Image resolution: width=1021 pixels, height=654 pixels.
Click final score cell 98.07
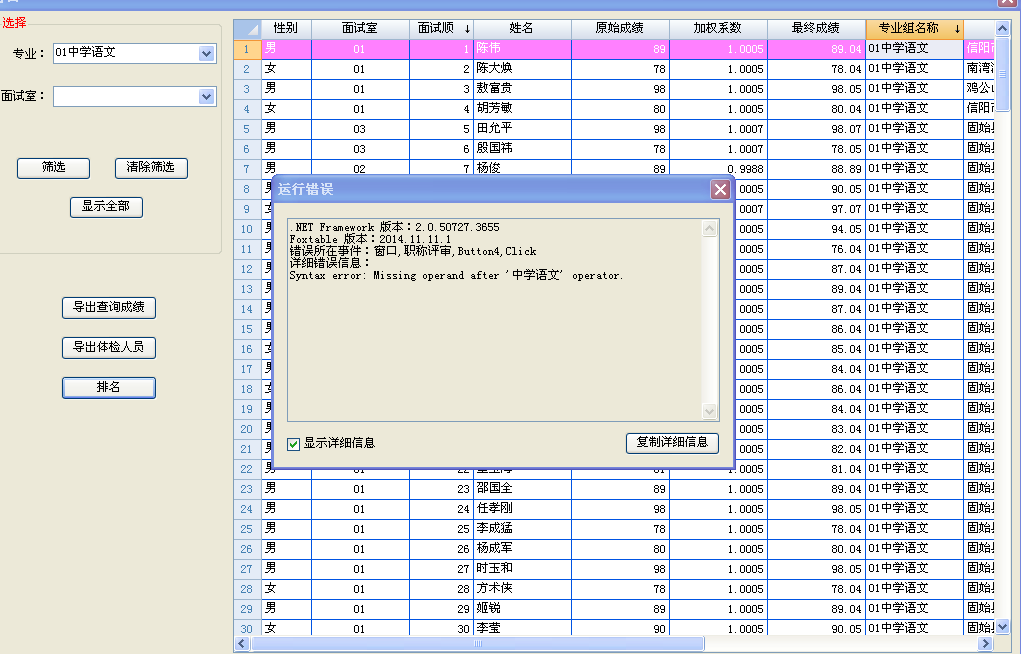[x=817, y=129]
